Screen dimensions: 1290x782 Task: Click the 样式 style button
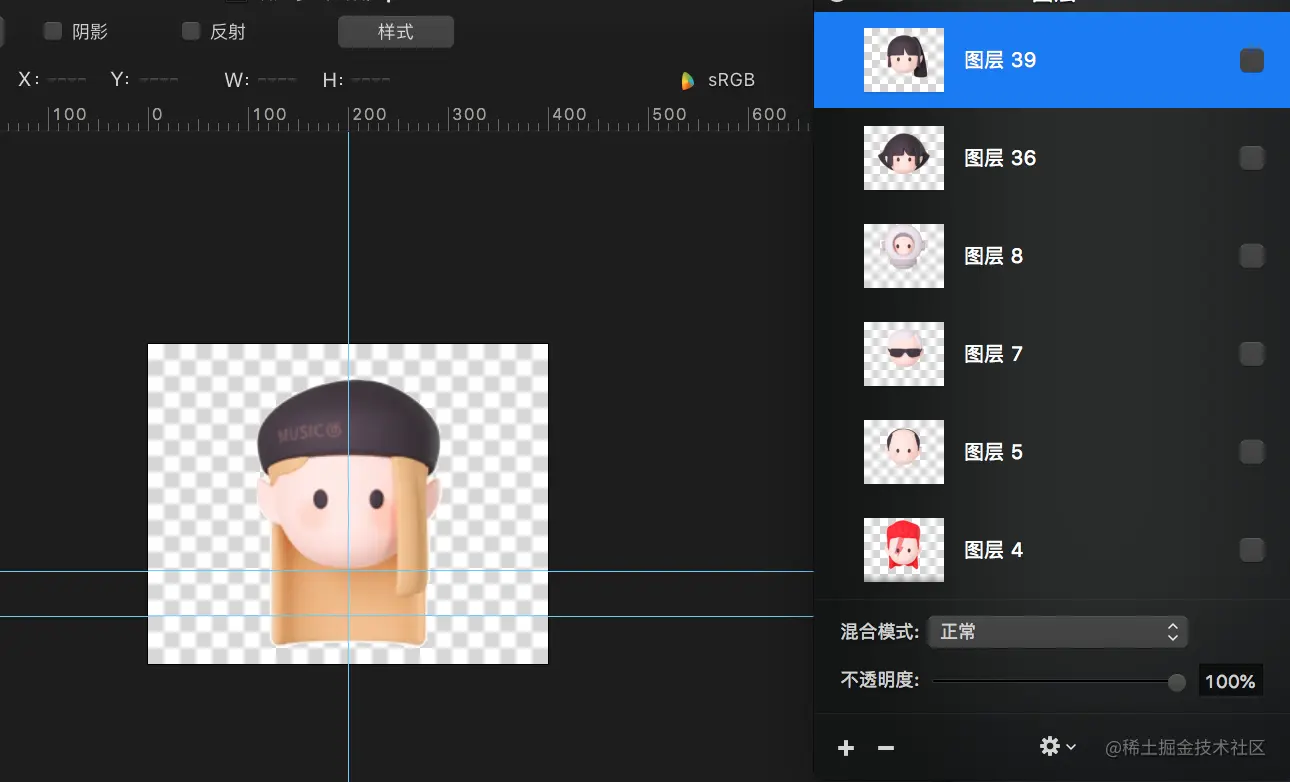396,32
